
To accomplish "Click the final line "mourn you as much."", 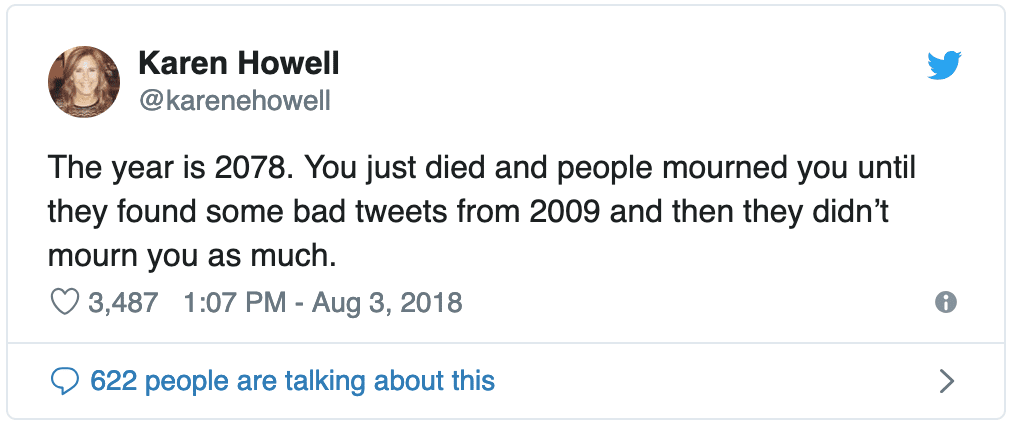I will coord(189,255).
